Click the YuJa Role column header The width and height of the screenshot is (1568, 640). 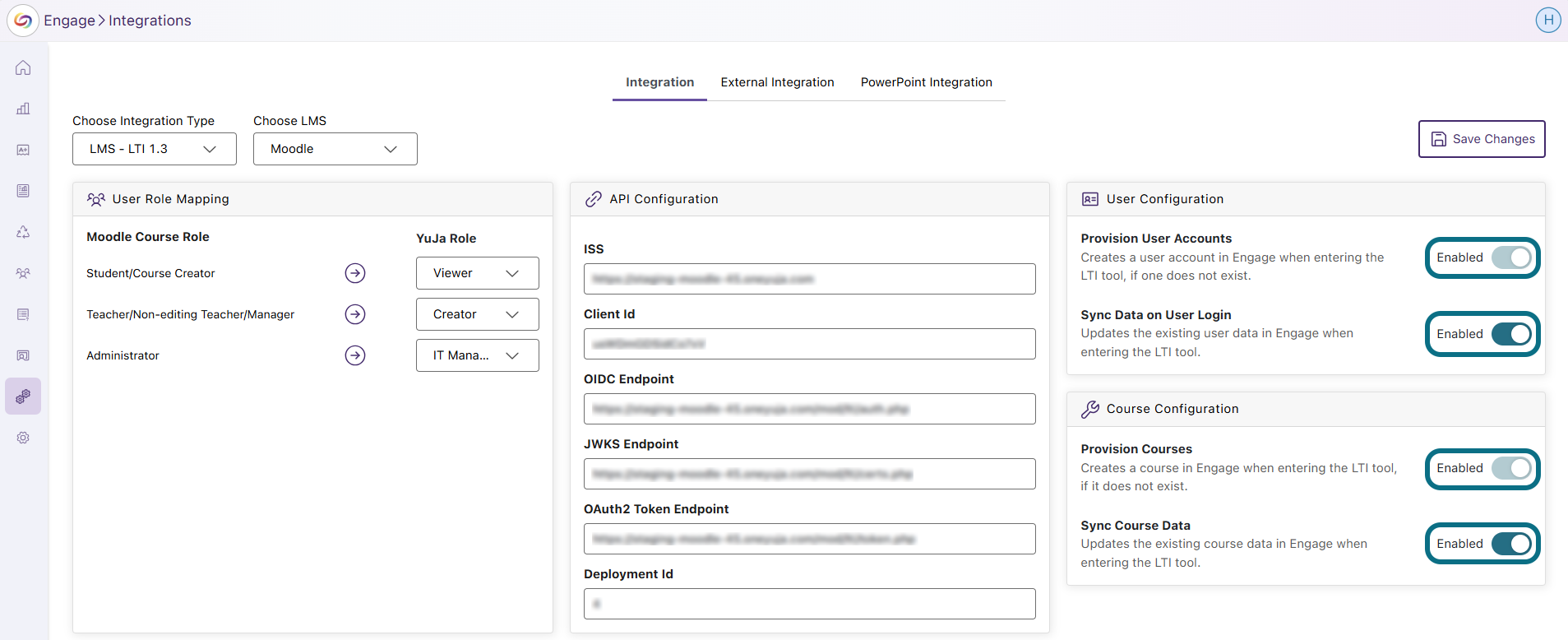pos(446,239)
